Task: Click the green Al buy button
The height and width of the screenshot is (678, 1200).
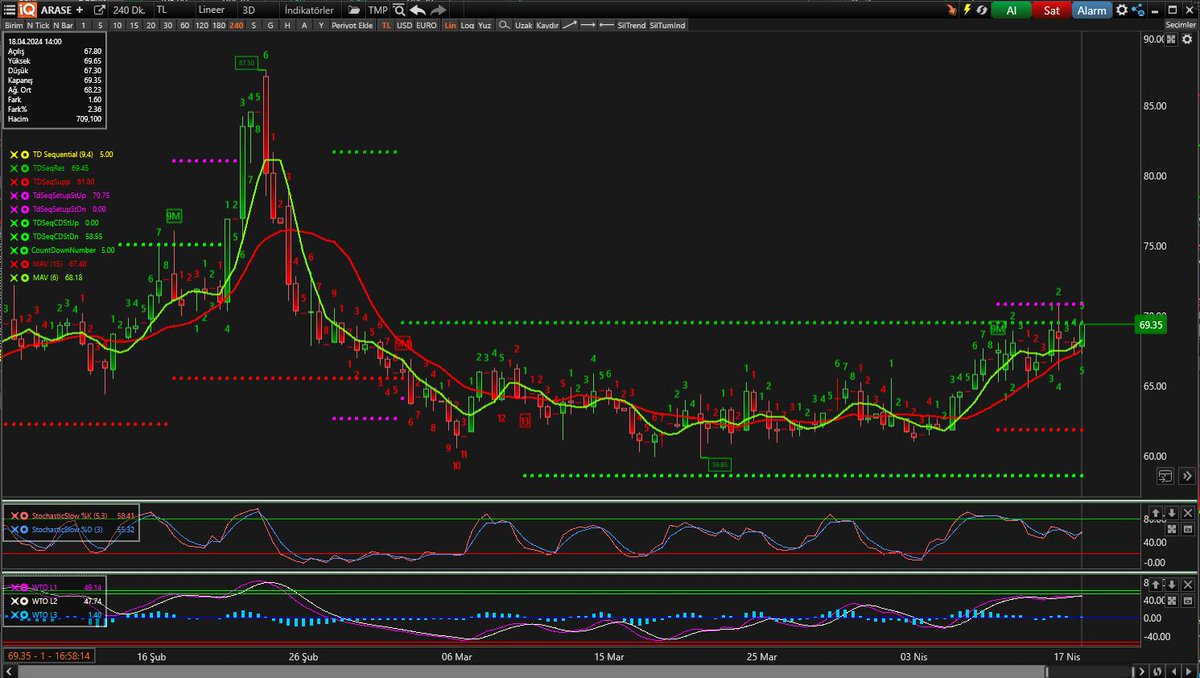Action: click(1011, 10)
